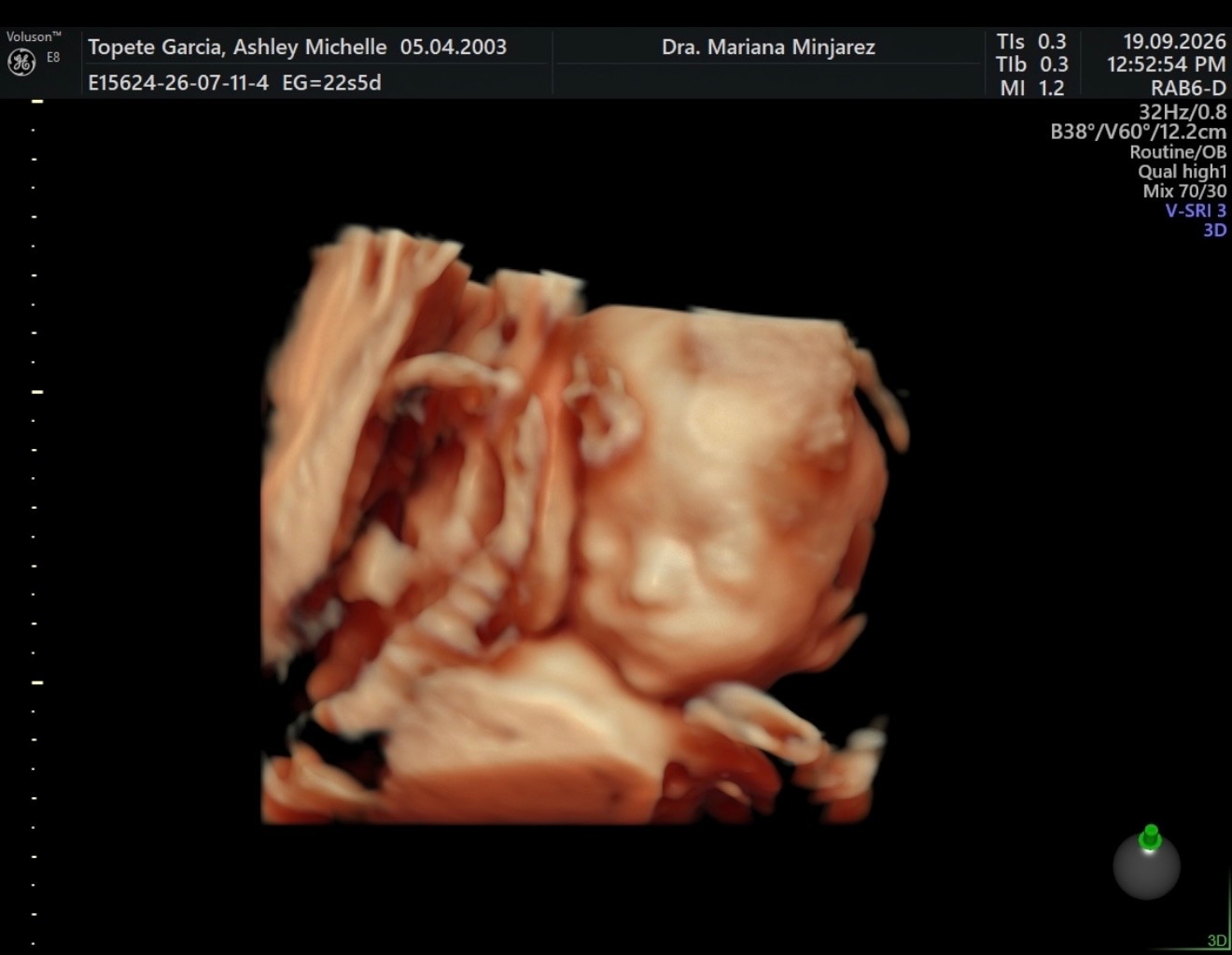Click the green orientation sphere indicator
1232x955 pixels.
1147,863
